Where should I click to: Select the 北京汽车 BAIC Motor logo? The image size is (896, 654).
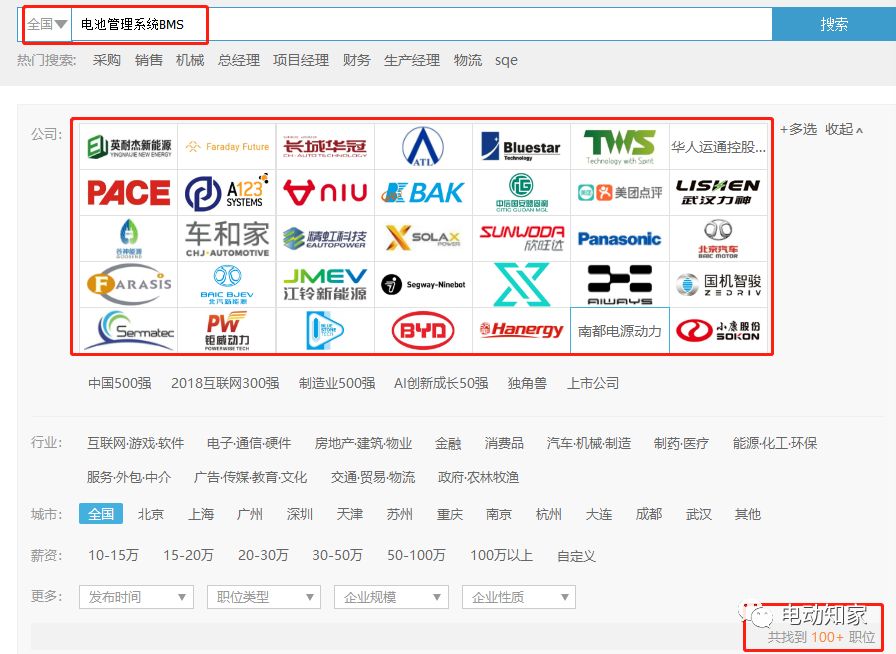click(718, 238)
